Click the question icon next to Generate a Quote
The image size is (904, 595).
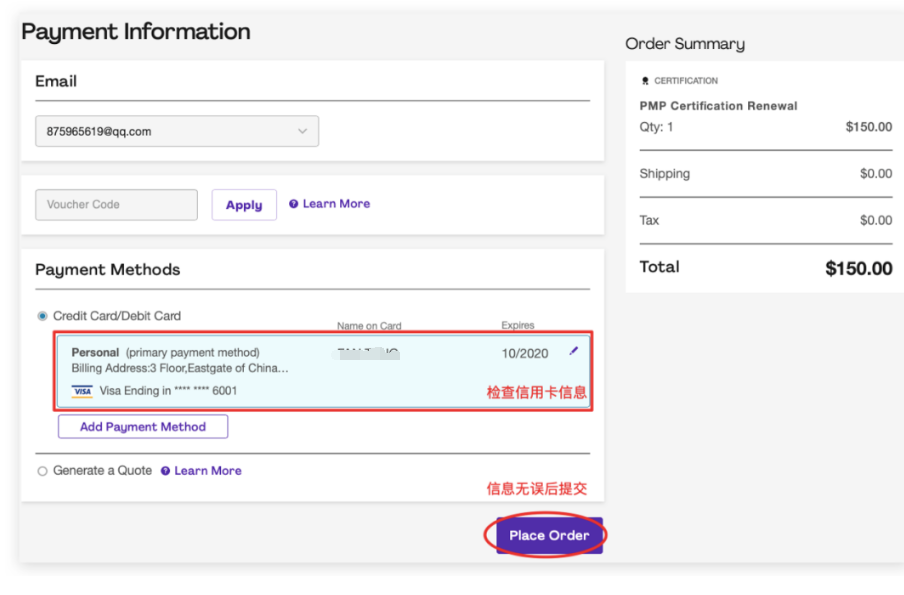point(165,471)
